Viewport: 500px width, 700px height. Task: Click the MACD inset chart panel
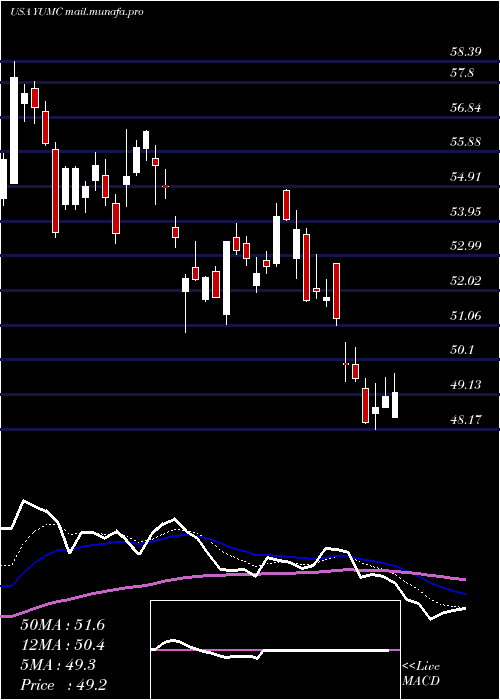[x=275, y=650]
